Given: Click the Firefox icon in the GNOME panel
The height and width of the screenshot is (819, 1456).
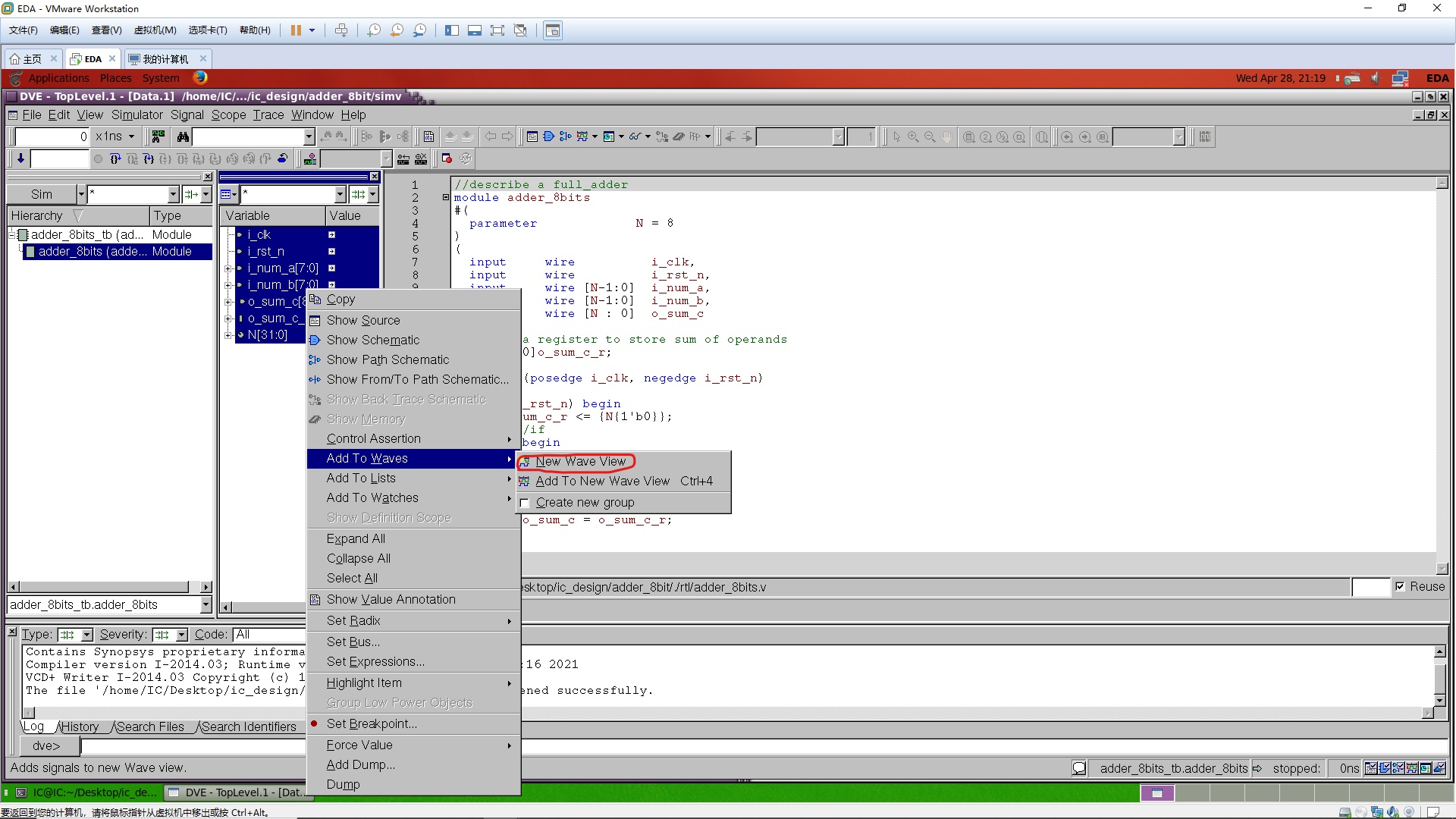Looking at the screenshot, I should pyautogui.click(x=200, y=77).
